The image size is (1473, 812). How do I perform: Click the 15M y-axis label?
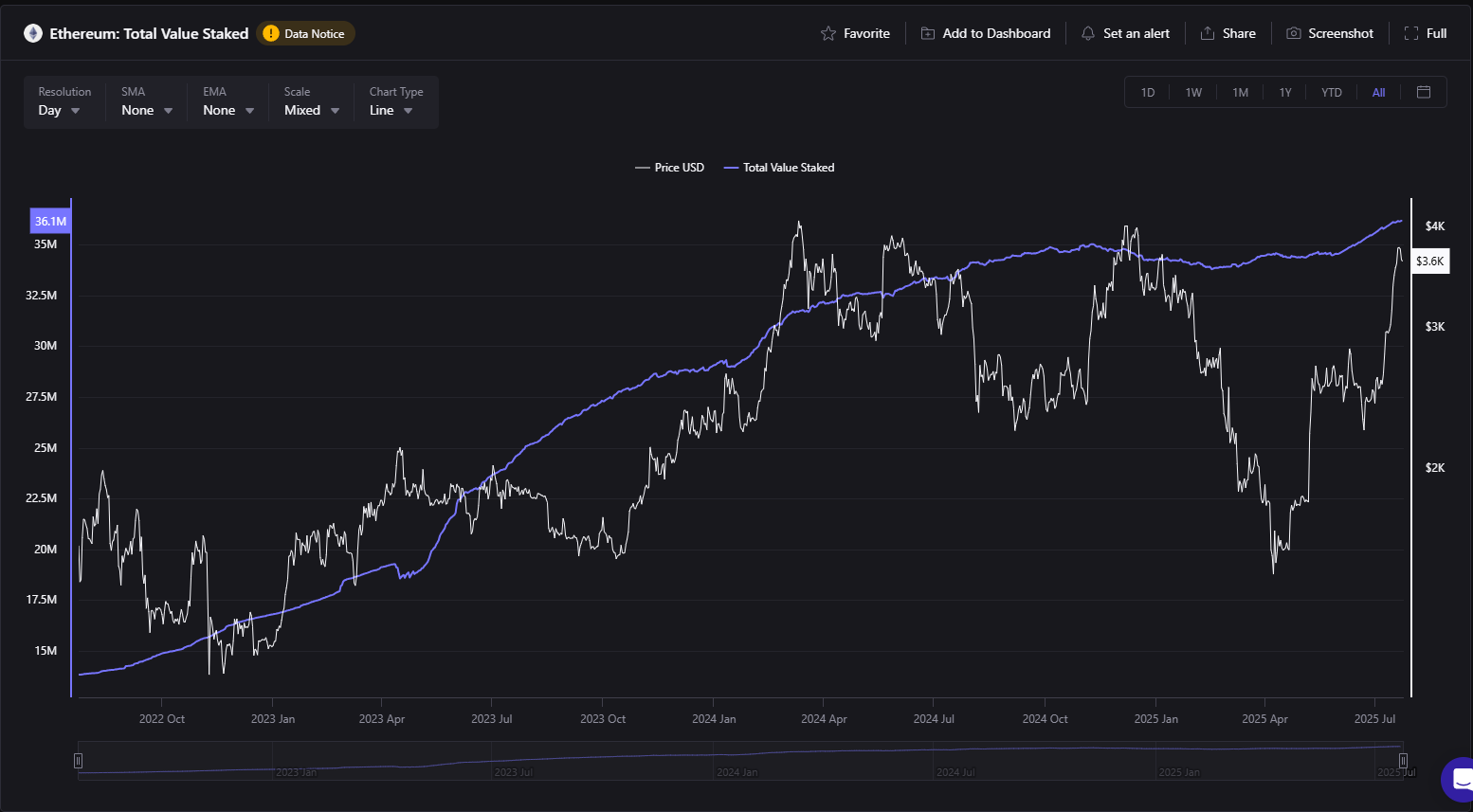coord(45,651)
